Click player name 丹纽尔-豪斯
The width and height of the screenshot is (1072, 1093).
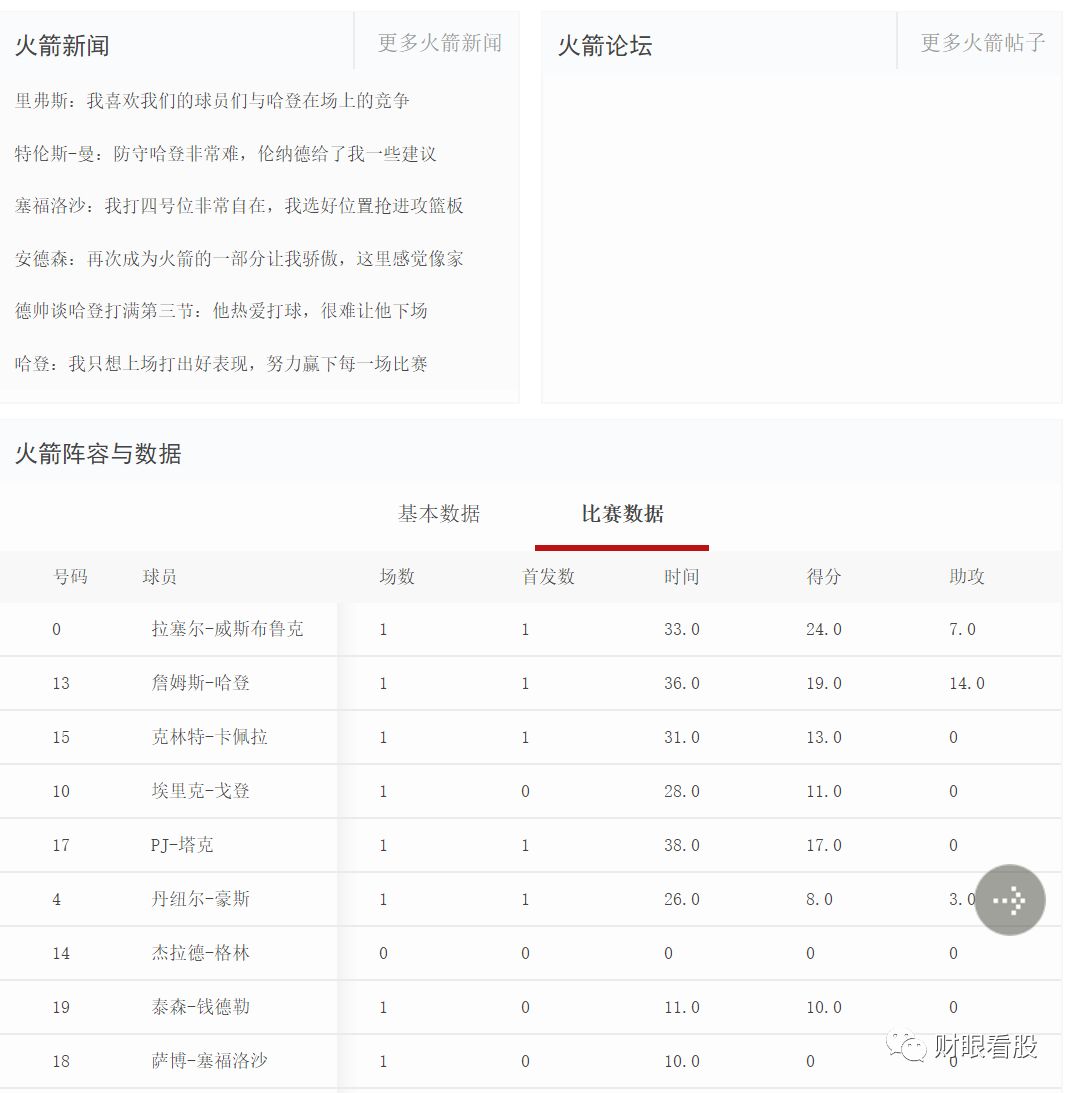[x=201, y=899]
